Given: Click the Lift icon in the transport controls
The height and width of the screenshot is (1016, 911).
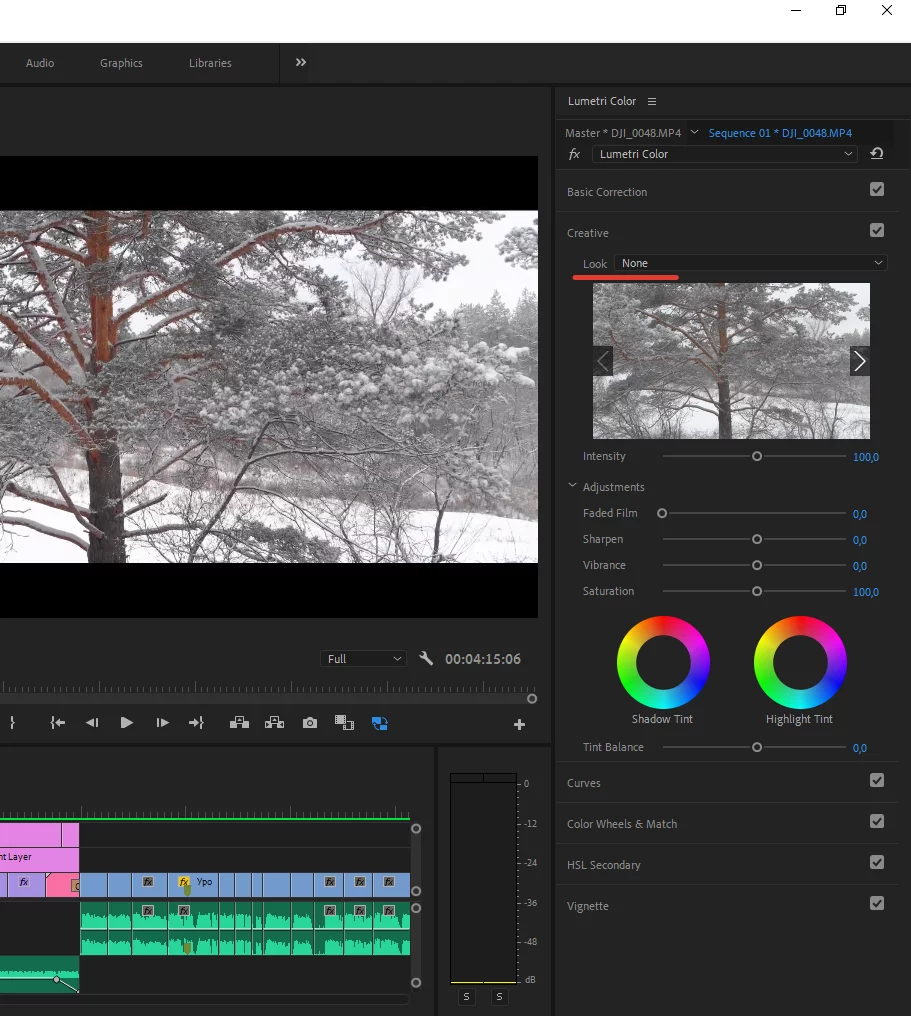Looking at the screenshot, I should coord(239,722).
